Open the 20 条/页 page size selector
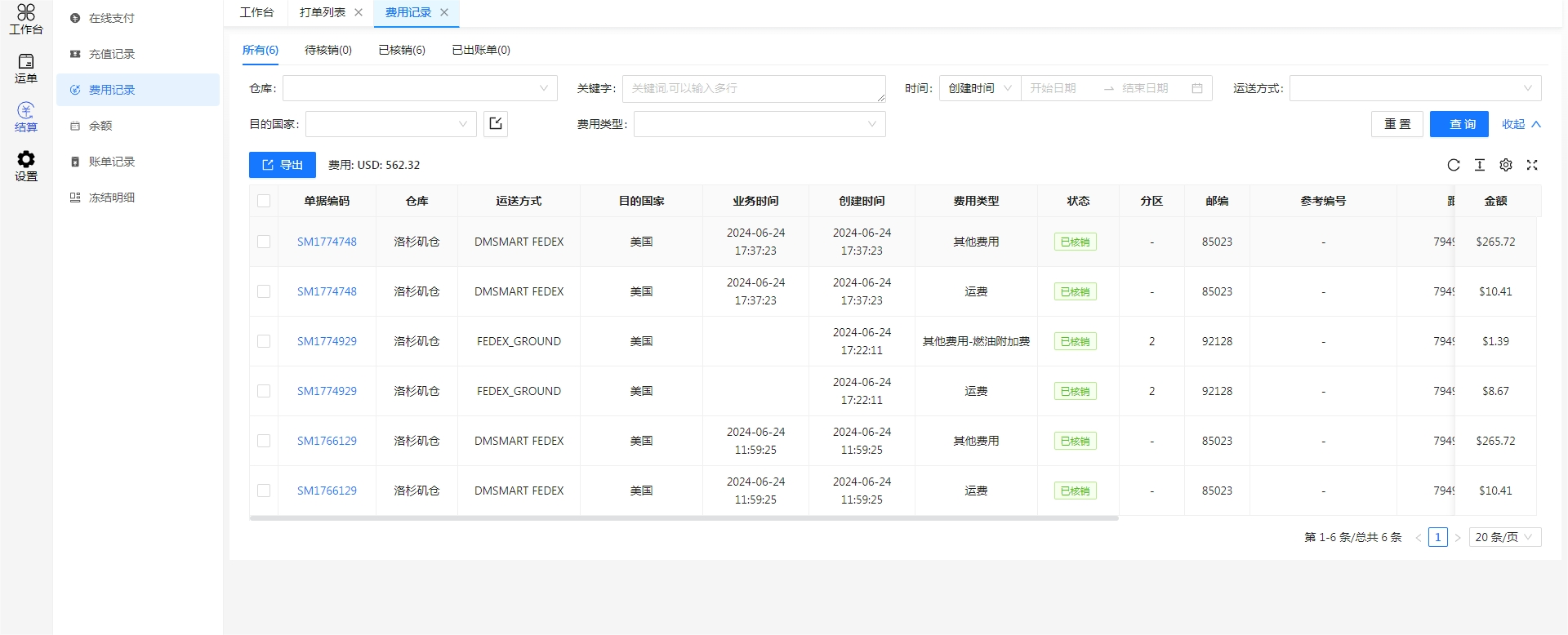Image resolution: width=1568 pixels, height=635 pixels. [1503, 537]
